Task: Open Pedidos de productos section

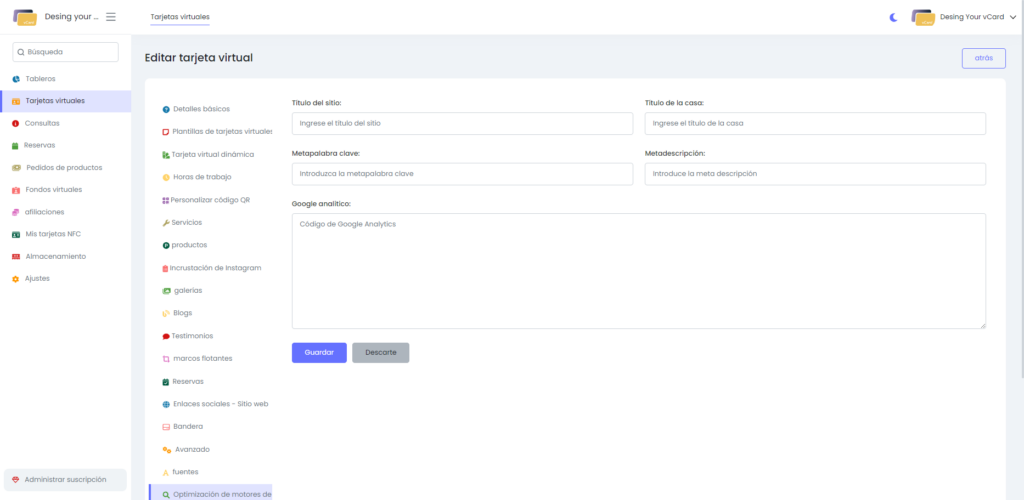Action: pos(63,167)
